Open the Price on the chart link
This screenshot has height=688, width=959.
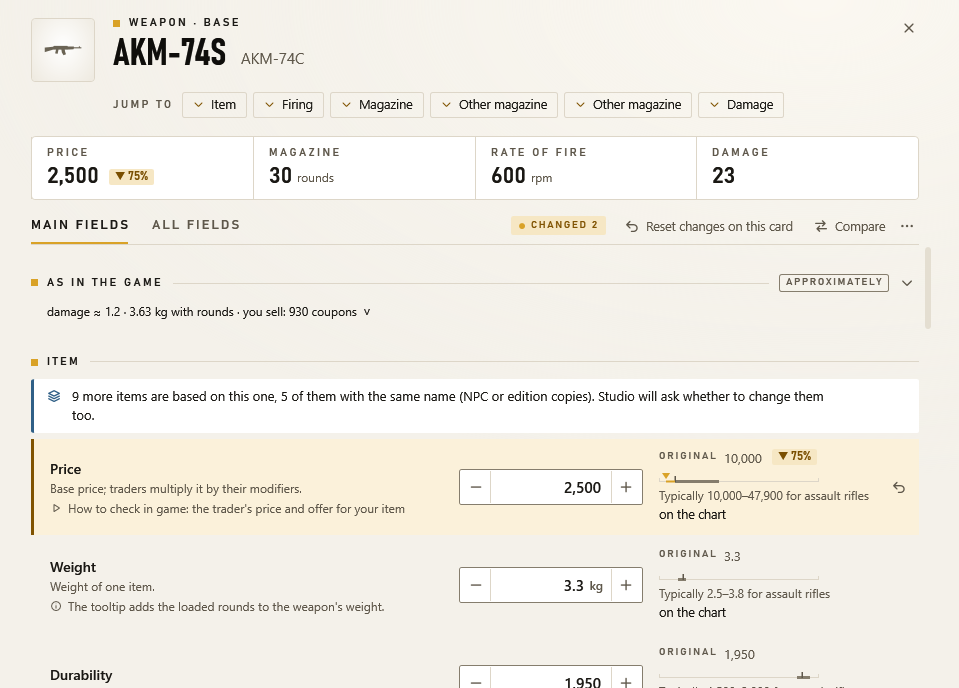692,515
